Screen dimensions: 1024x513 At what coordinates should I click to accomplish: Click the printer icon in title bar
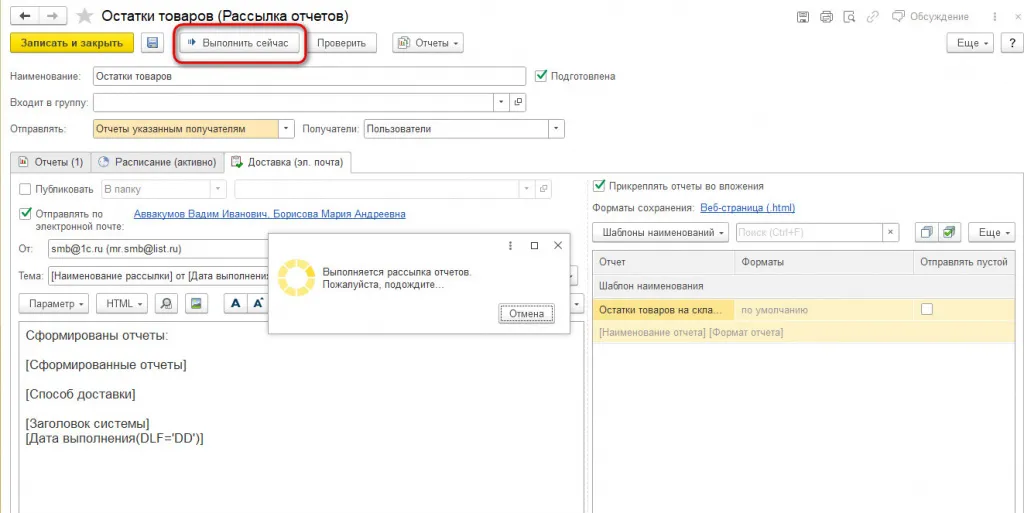point(826,16)
